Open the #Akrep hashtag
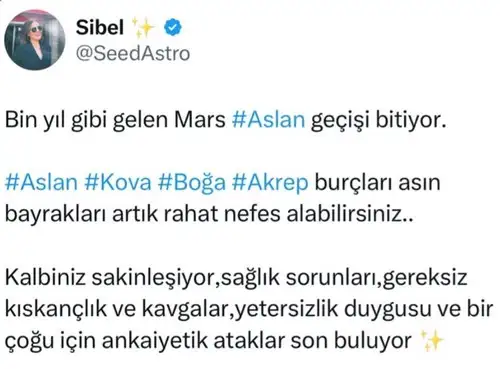 (x=270, y=183)
